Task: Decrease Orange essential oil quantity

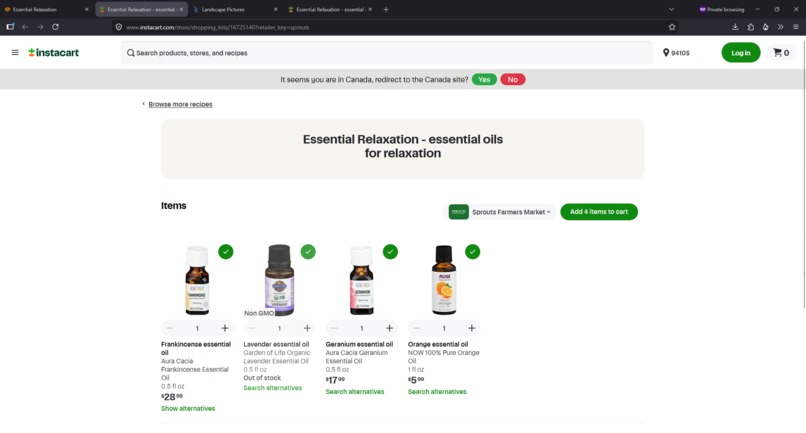Action: point(416,328)
